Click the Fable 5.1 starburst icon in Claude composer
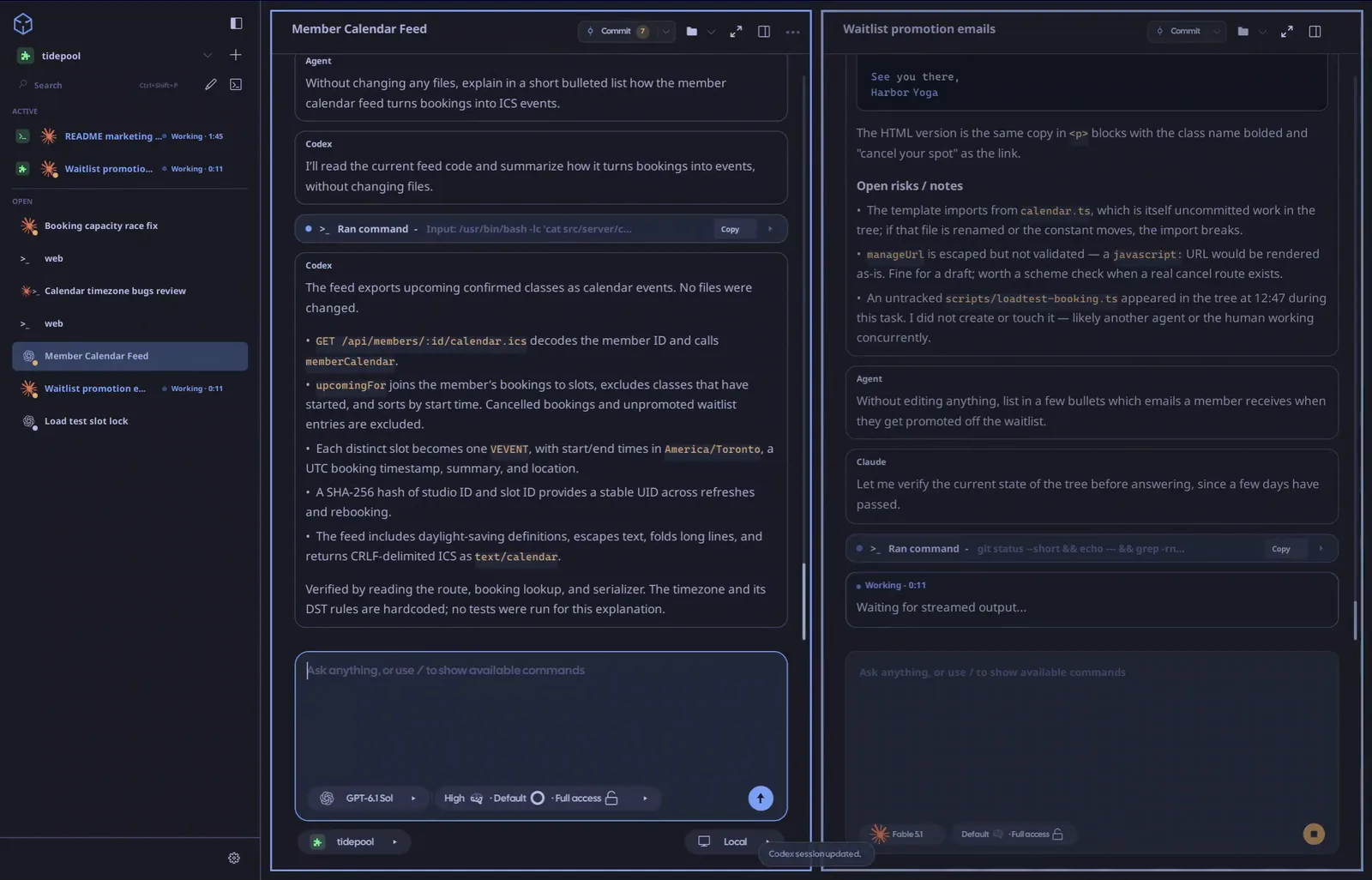This screenshot has height=880, width=1372. (880, 834)
